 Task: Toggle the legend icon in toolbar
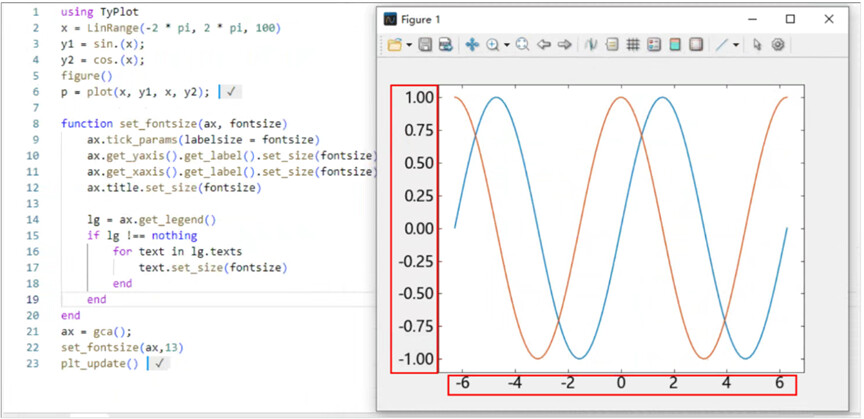pos(654,45)
